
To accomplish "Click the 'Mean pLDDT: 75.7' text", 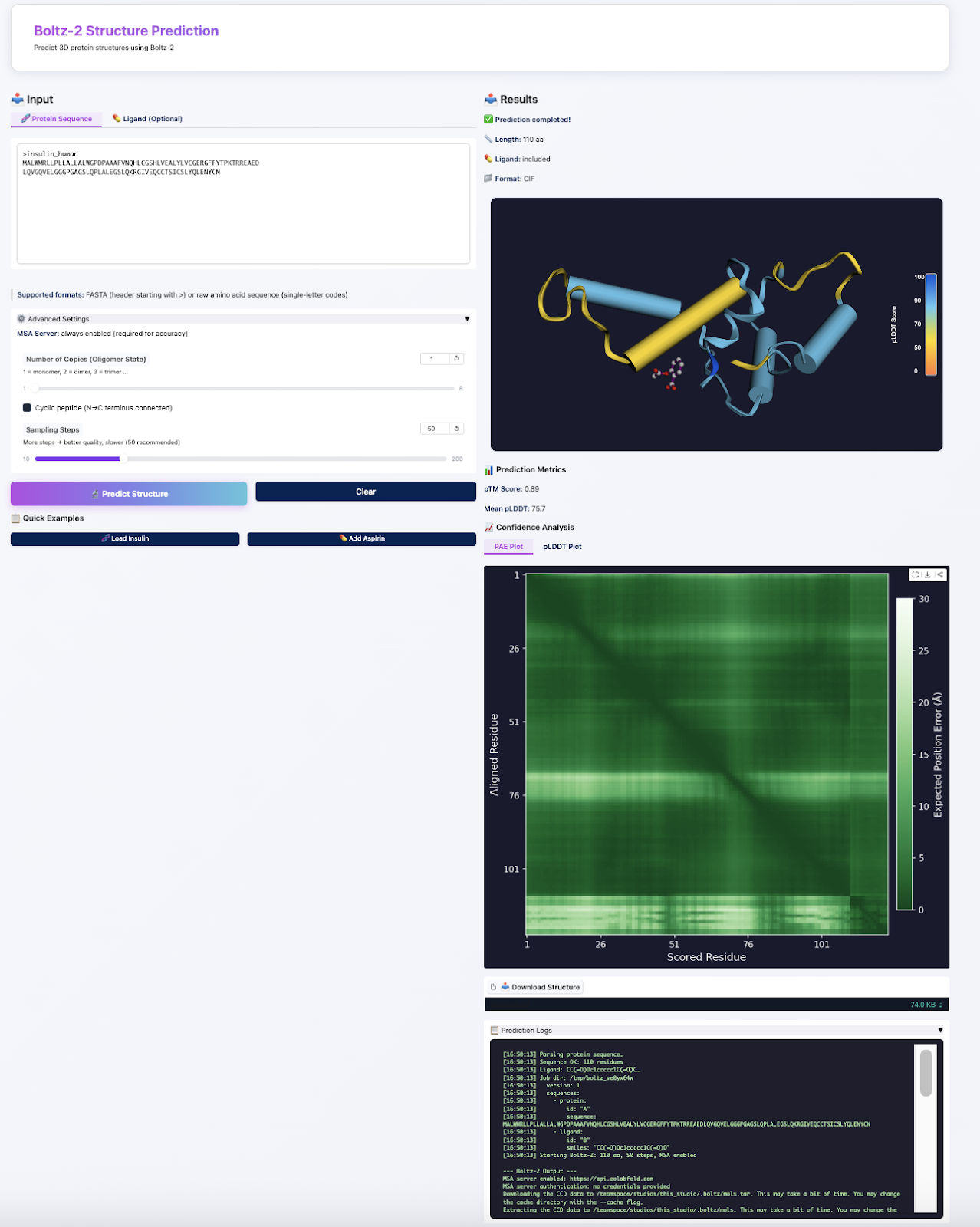I will click(x=515, y=508).
